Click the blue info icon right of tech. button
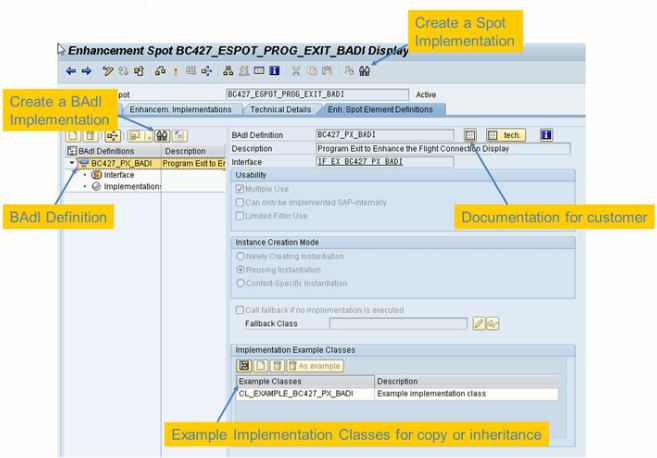 546,135
